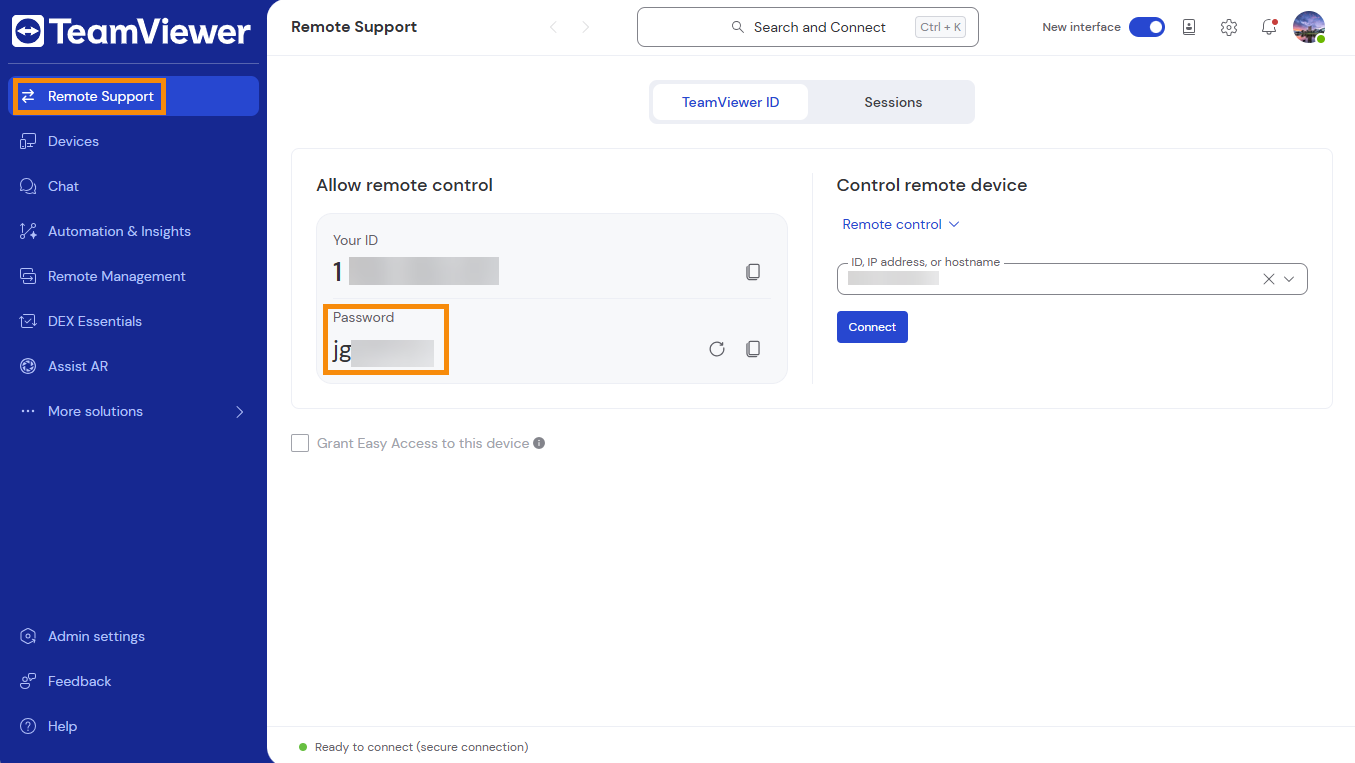1355x763 pixels.
Task: Toggle the New interface switch
Action: pos(1146,28)
